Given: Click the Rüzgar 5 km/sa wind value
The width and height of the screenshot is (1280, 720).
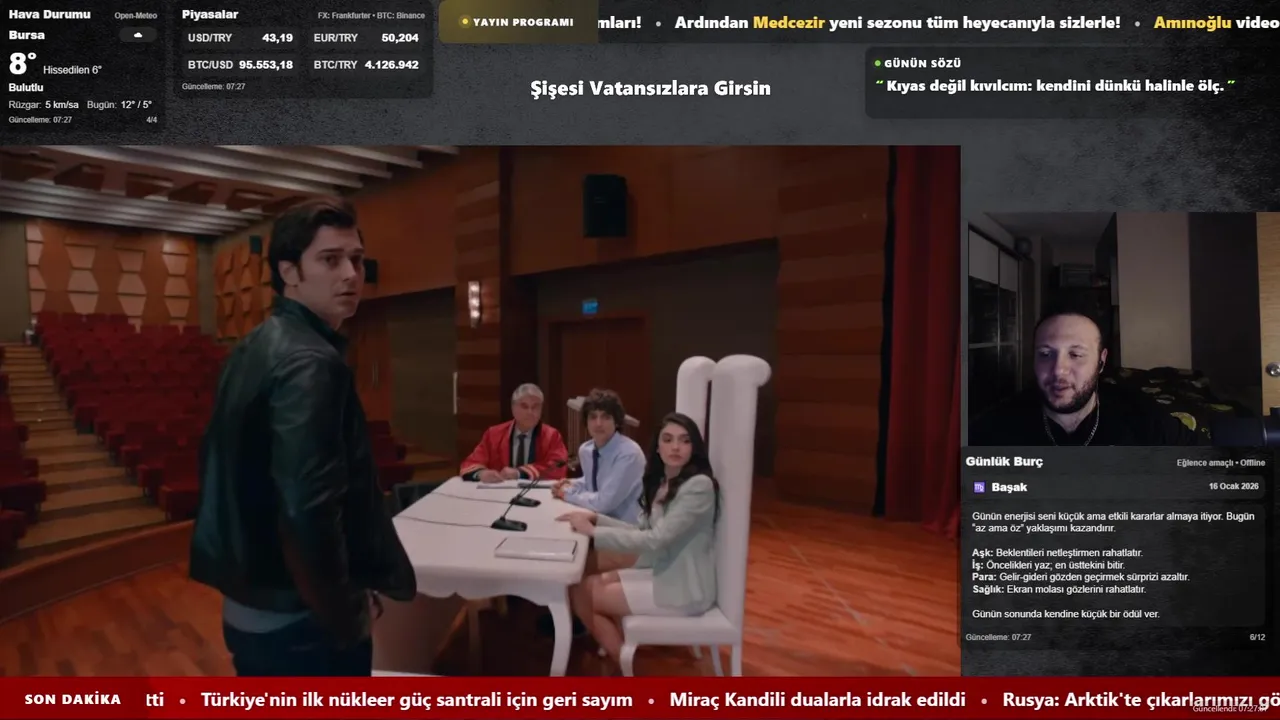Looking at the screenshot, I should tap(44, 105).
